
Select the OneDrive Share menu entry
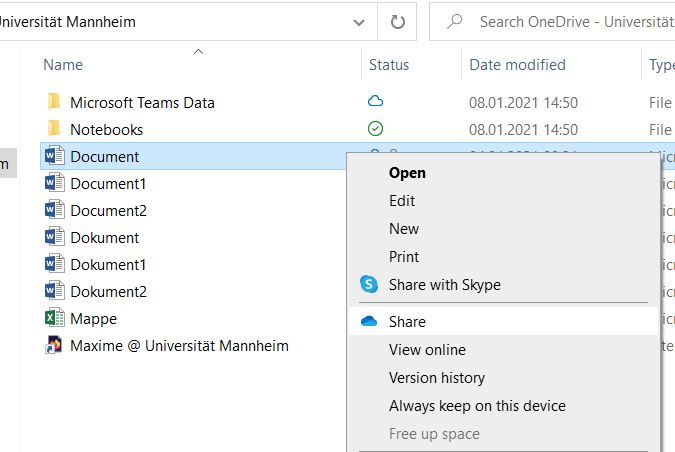coord(503,321)
